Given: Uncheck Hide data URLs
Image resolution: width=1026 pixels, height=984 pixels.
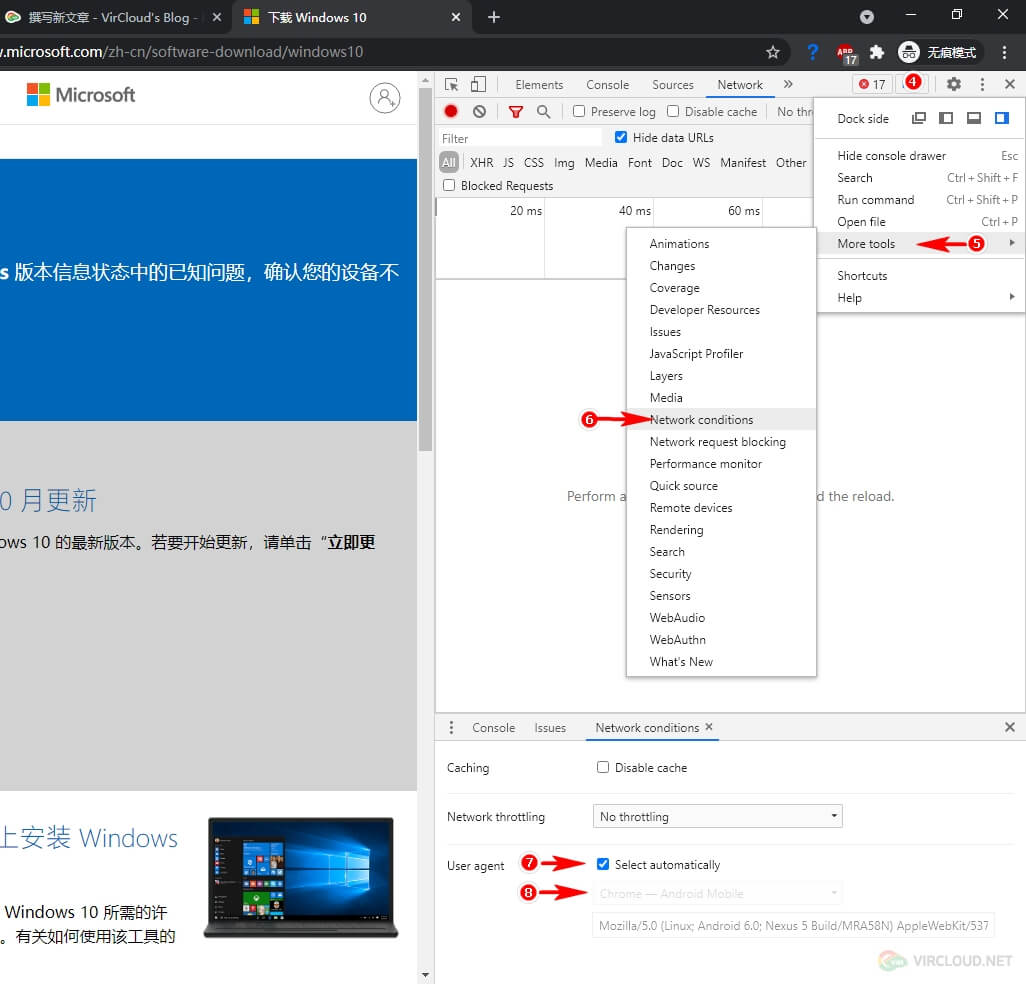Looking at the screenshot, I should [621, 137].
